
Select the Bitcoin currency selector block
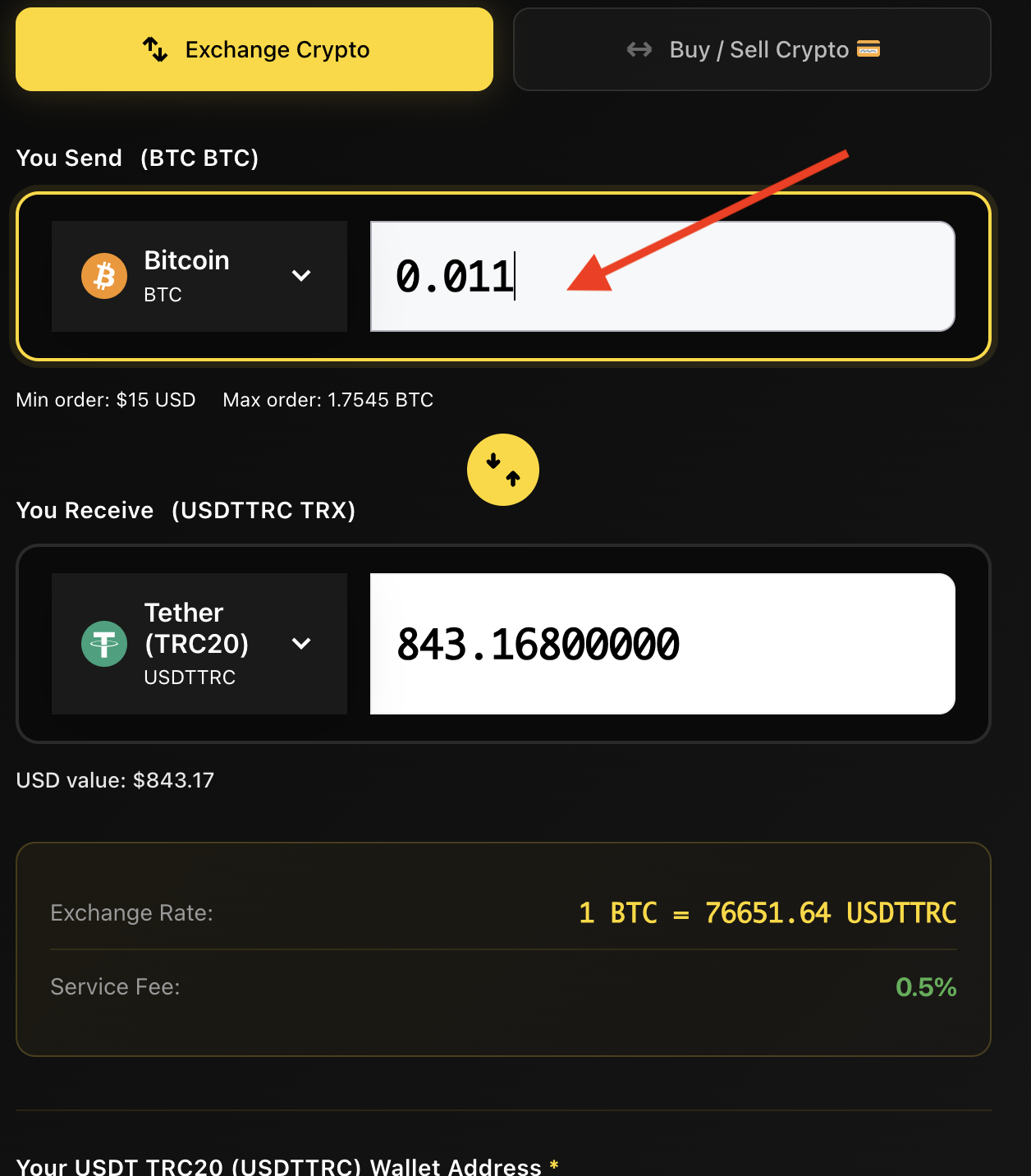click(199, 276)
